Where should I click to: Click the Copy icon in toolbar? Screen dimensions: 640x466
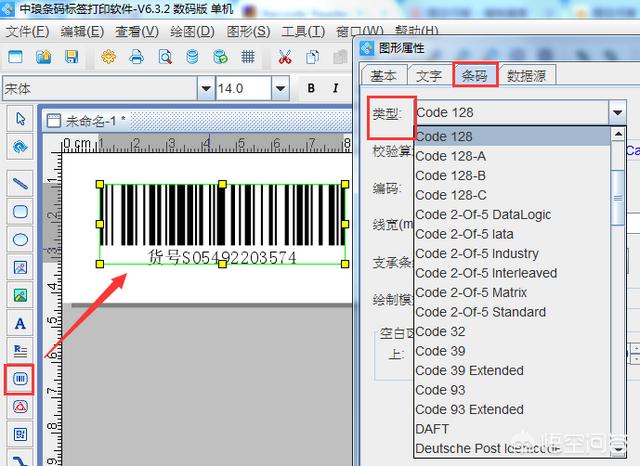tap(313, 56)
